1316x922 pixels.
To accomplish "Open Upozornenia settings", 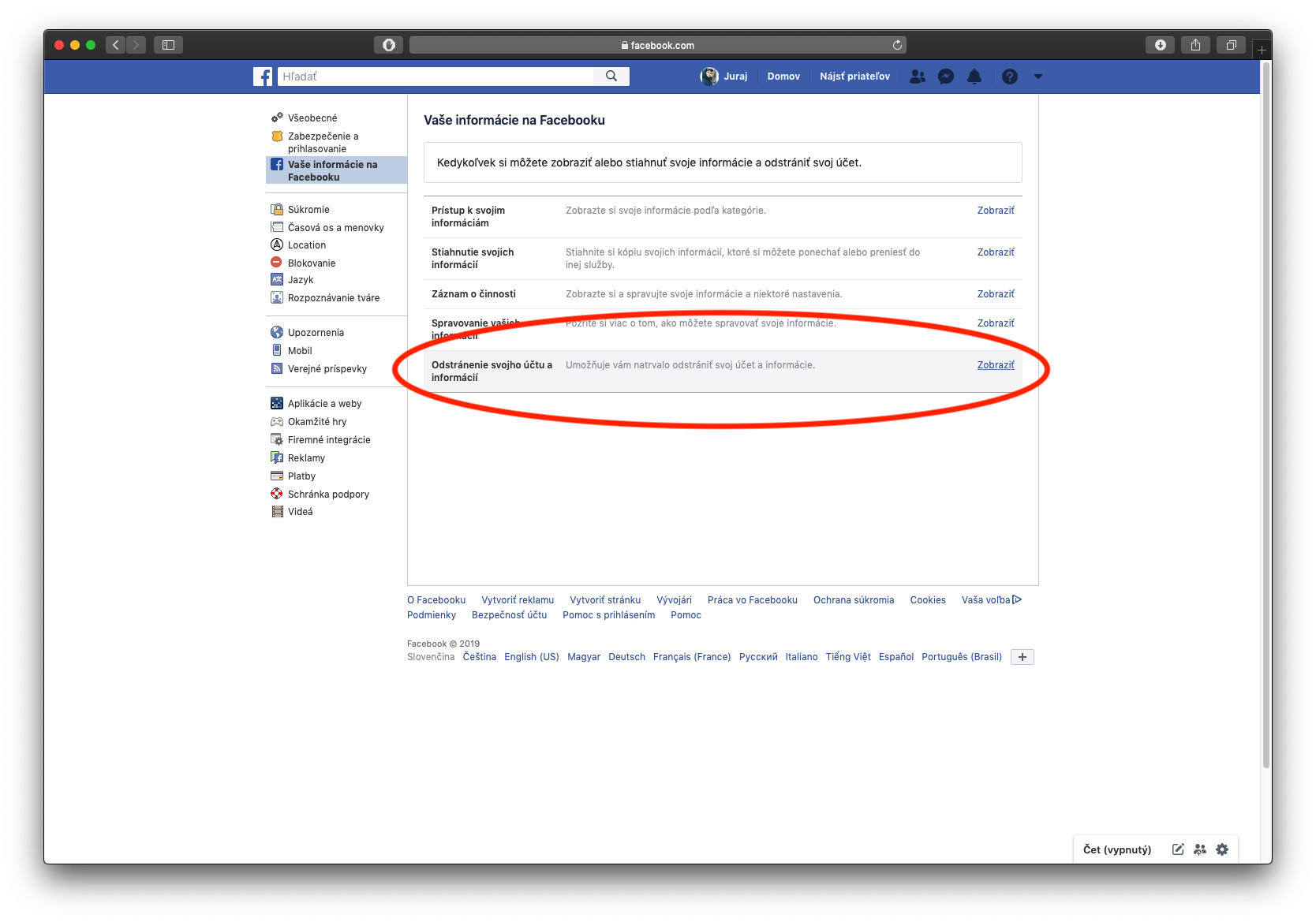I will click(316, 332).
